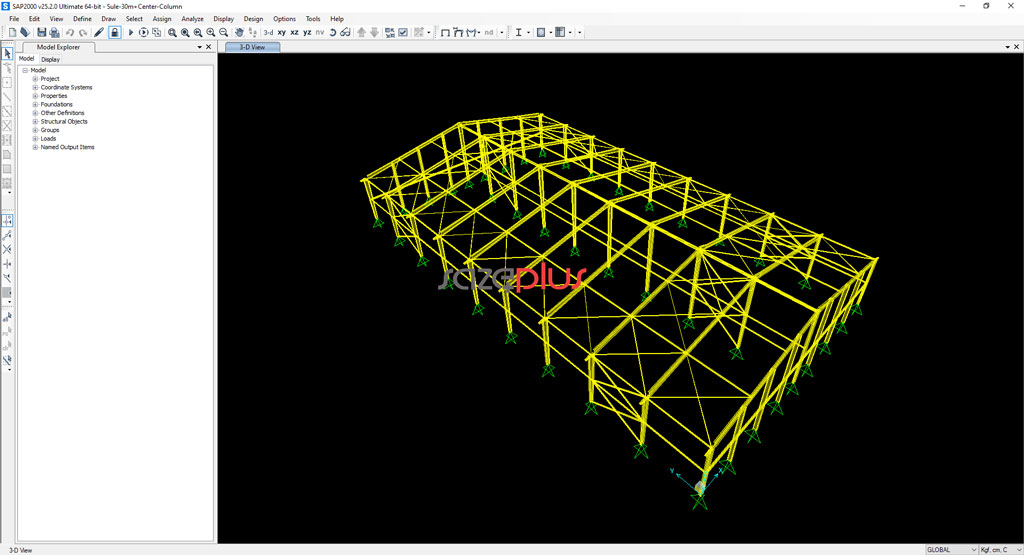1024x555 pixels.
Task: Select the Model tab in Model Explorer
Action: [x=26, y=59]
